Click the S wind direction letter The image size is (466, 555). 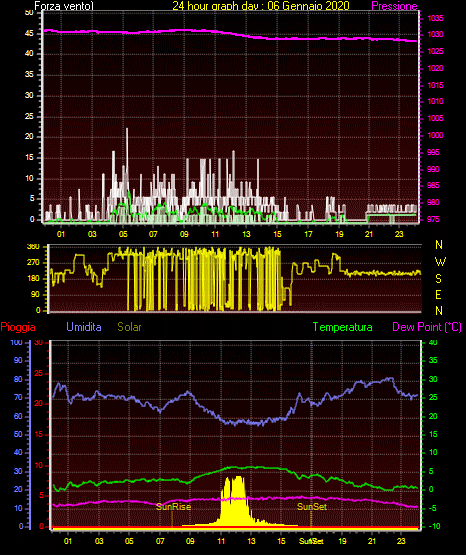pos(438,279)
